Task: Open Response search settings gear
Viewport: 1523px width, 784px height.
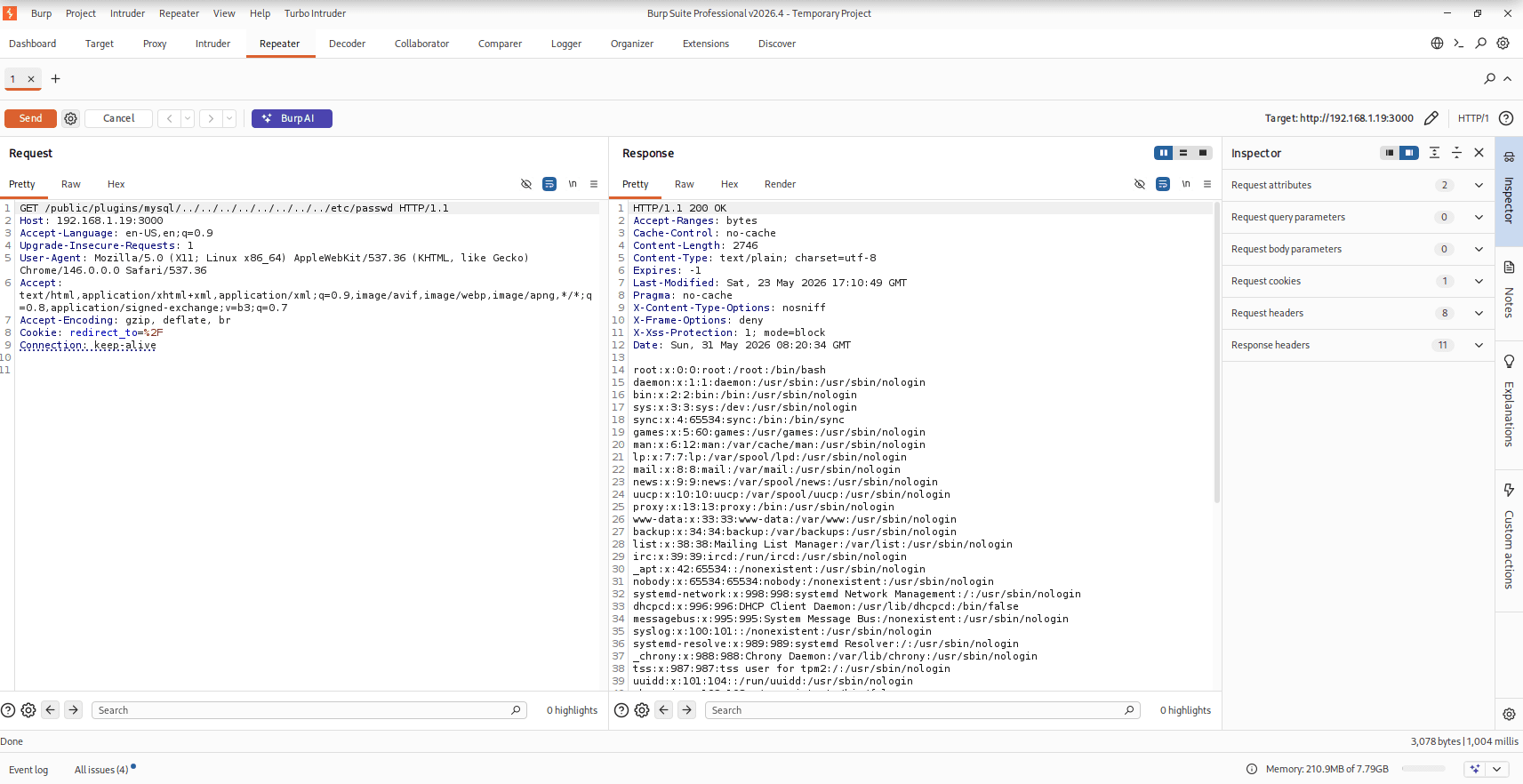Action: pyautogui.click(x=642, y=710)
